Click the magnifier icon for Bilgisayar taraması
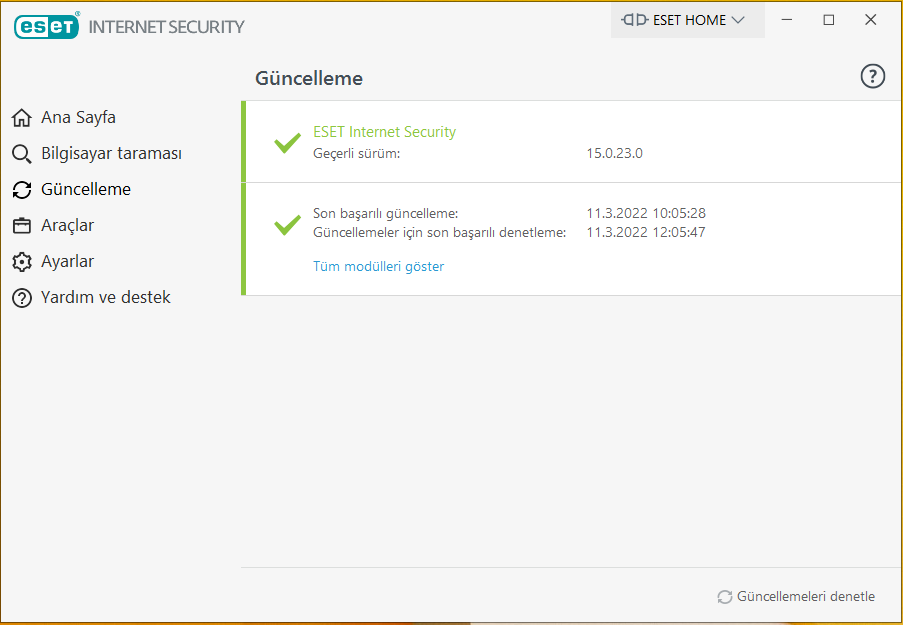Image resolution: width=903 pixels, height=625 pixels. click(22, 154)
